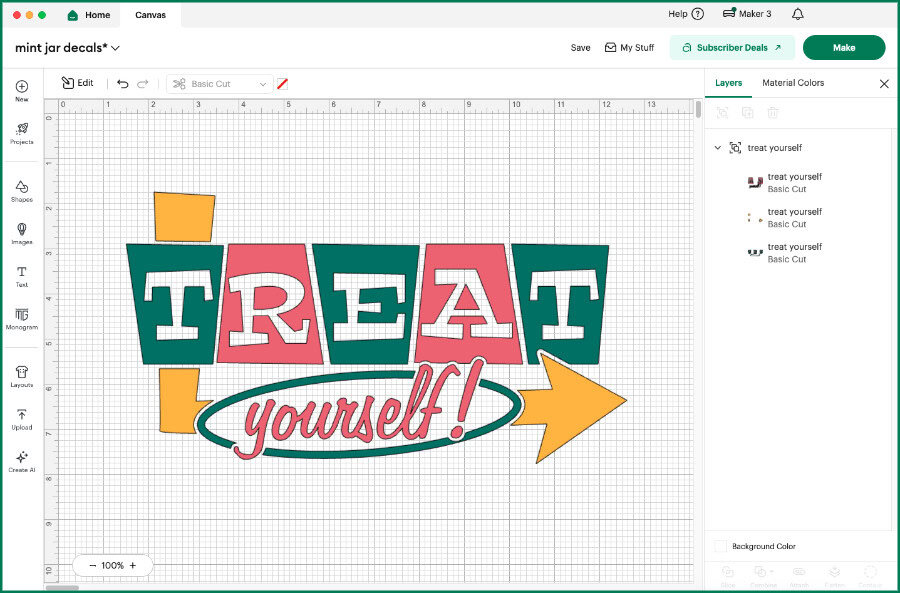The image size is (900, 593).
Task: Open the Layouts tool
Action: pyautogui.click(x=22, y=377)
